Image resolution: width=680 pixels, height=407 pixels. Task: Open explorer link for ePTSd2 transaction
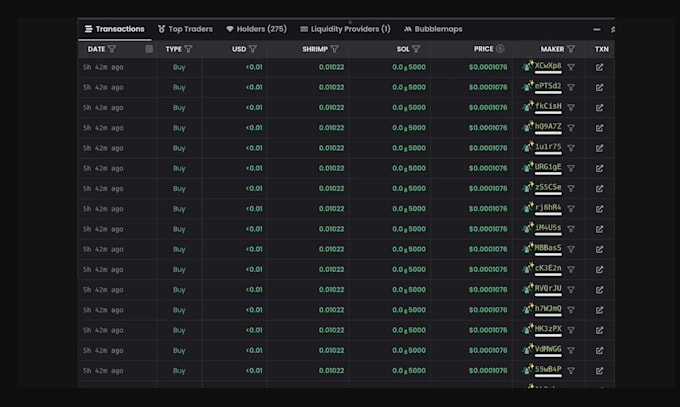[599, 88]
